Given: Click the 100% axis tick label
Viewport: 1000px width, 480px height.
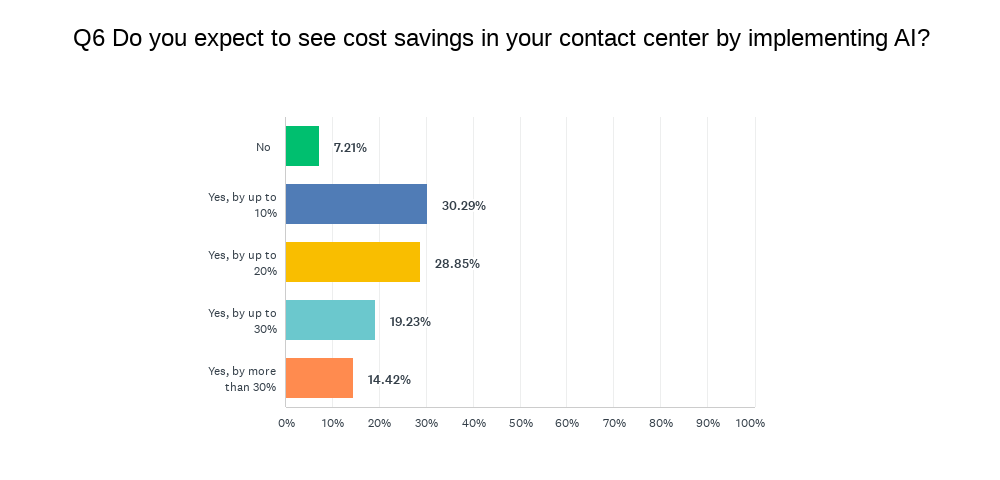Looking at the screenshot, I should [x=750, y=423].
